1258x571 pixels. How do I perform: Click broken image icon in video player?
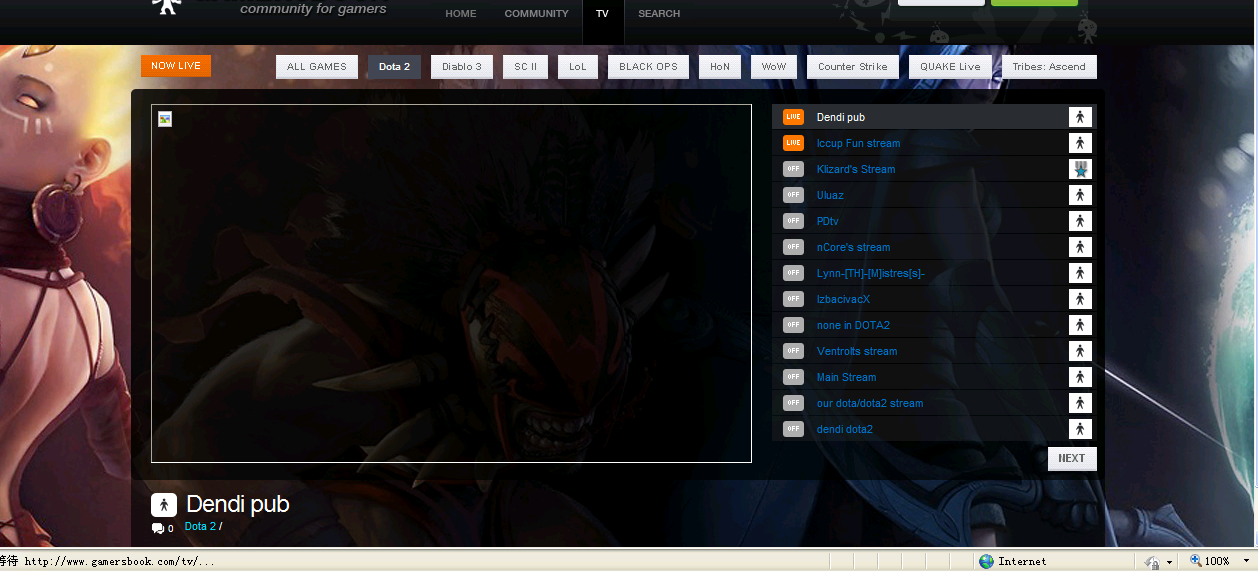point(165,119)
